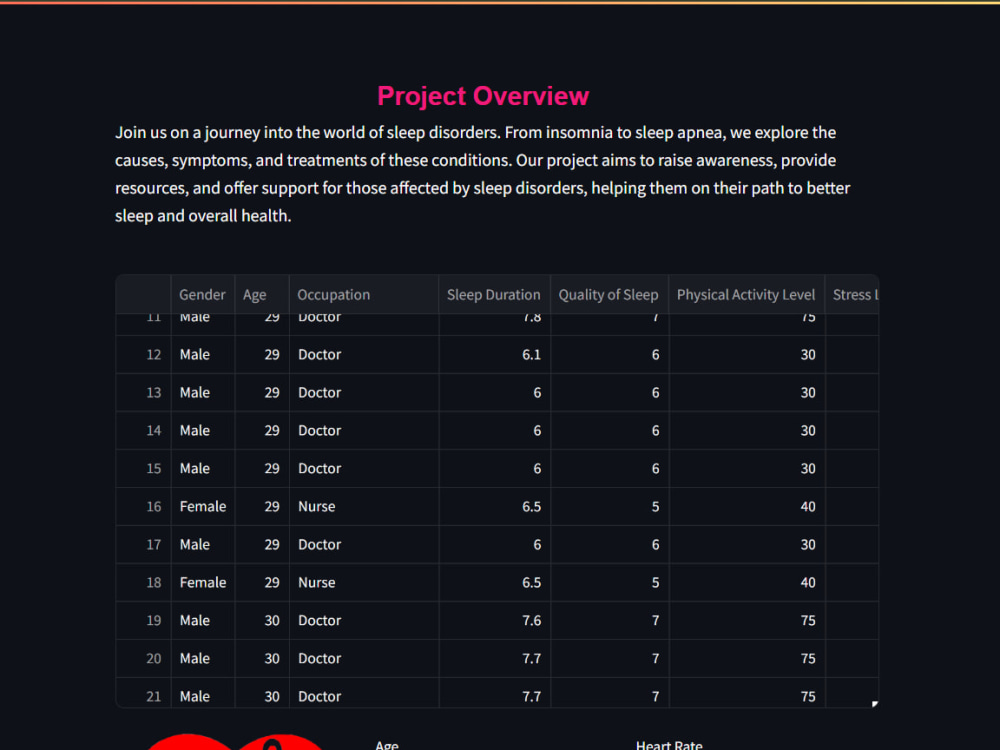Click the Quality of Sleep column header
The height and width of the screenshot is (750, 1000).
click(x=609, y=295)
